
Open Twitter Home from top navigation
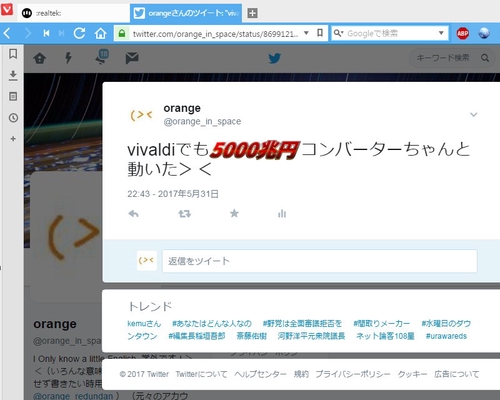coord(40,59)
